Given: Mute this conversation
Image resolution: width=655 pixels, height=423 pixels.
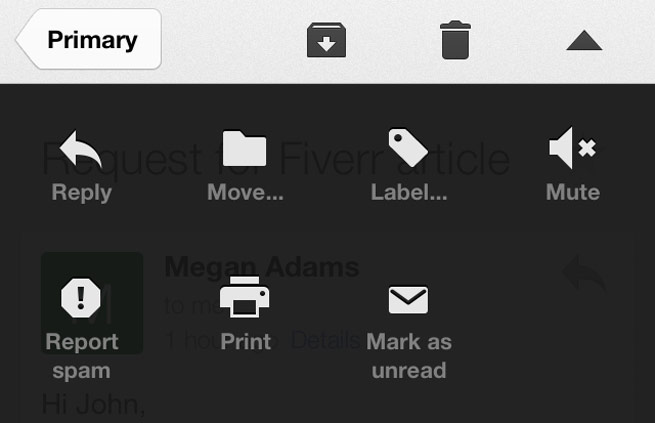Looking at the screenshot, I should pos(573,165).
